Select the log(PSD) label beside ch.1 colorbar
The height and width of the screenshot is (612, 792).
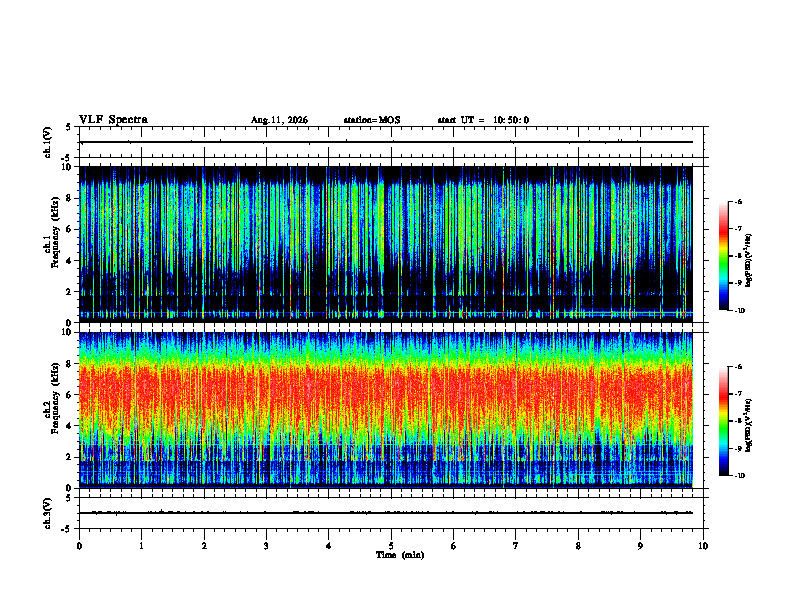[749, 261]
